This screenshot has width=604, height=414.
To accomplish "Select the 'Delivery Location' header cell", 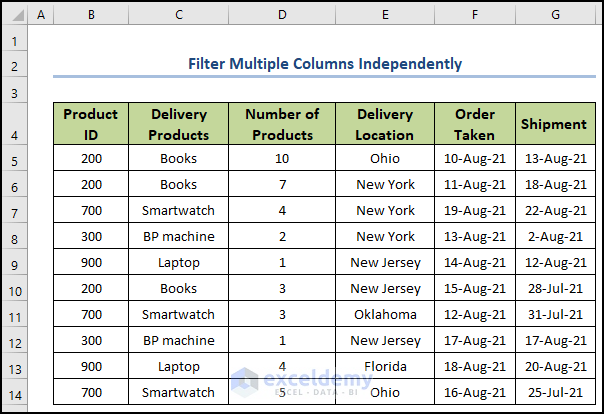I will click(x=385, y=124).
